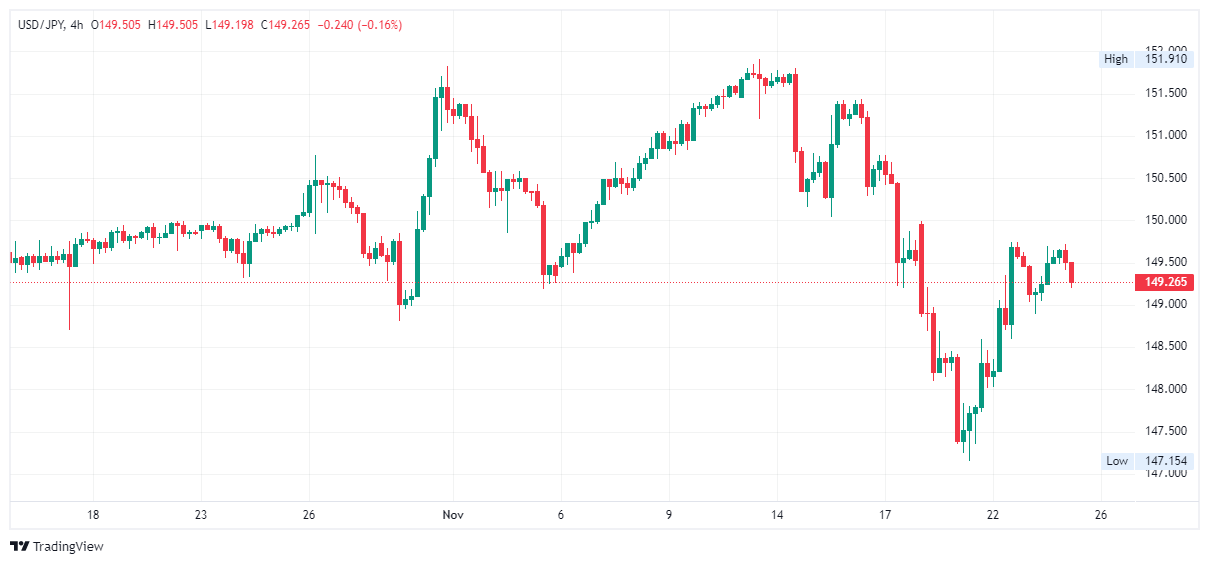The image size is (1209, 564).
Task: Click the 18 date on time axis
Action: point(93,516)
